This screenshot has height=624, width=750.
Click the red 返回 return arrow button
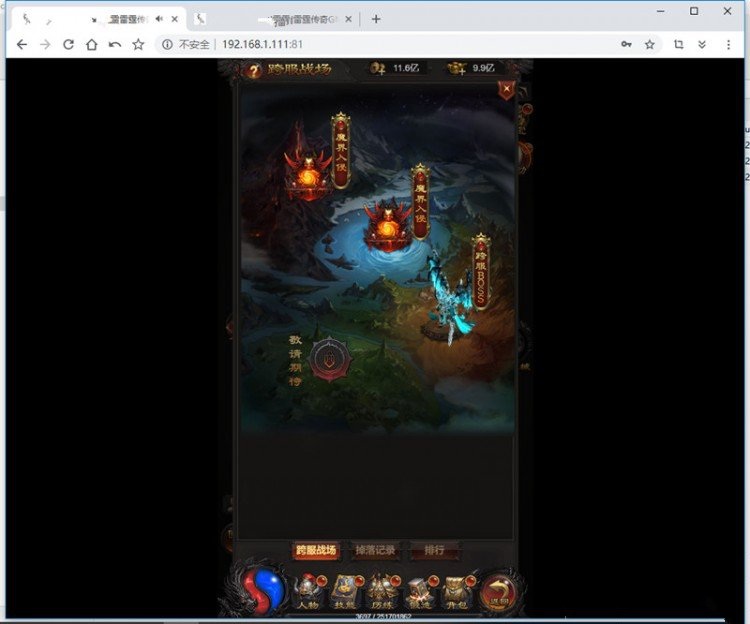(498, 591)
